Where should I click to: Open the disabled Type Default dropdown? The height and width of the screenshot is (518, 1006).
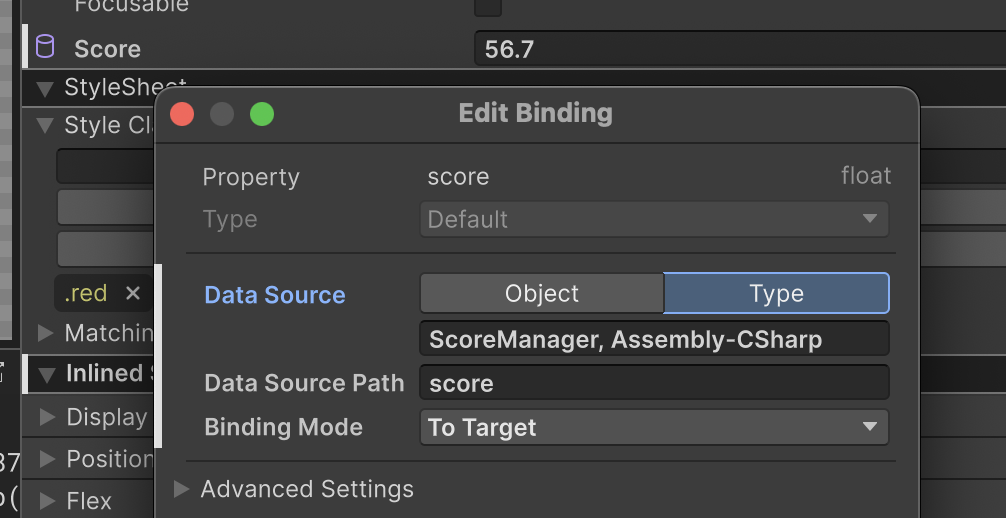[x=654, y=219]
